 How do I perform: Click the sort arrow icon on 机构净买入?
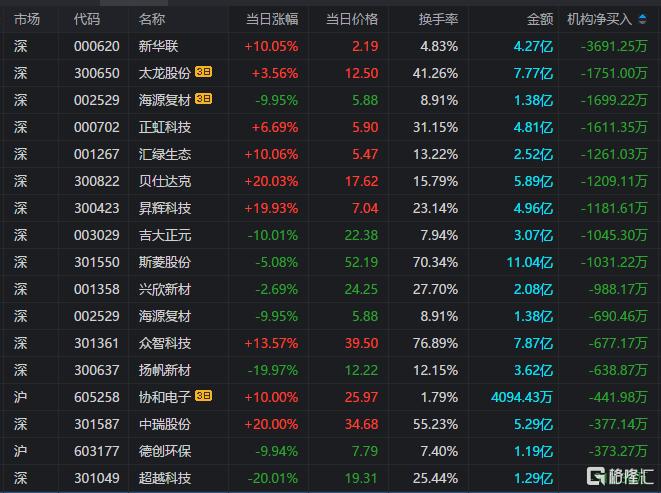(642, 19)
